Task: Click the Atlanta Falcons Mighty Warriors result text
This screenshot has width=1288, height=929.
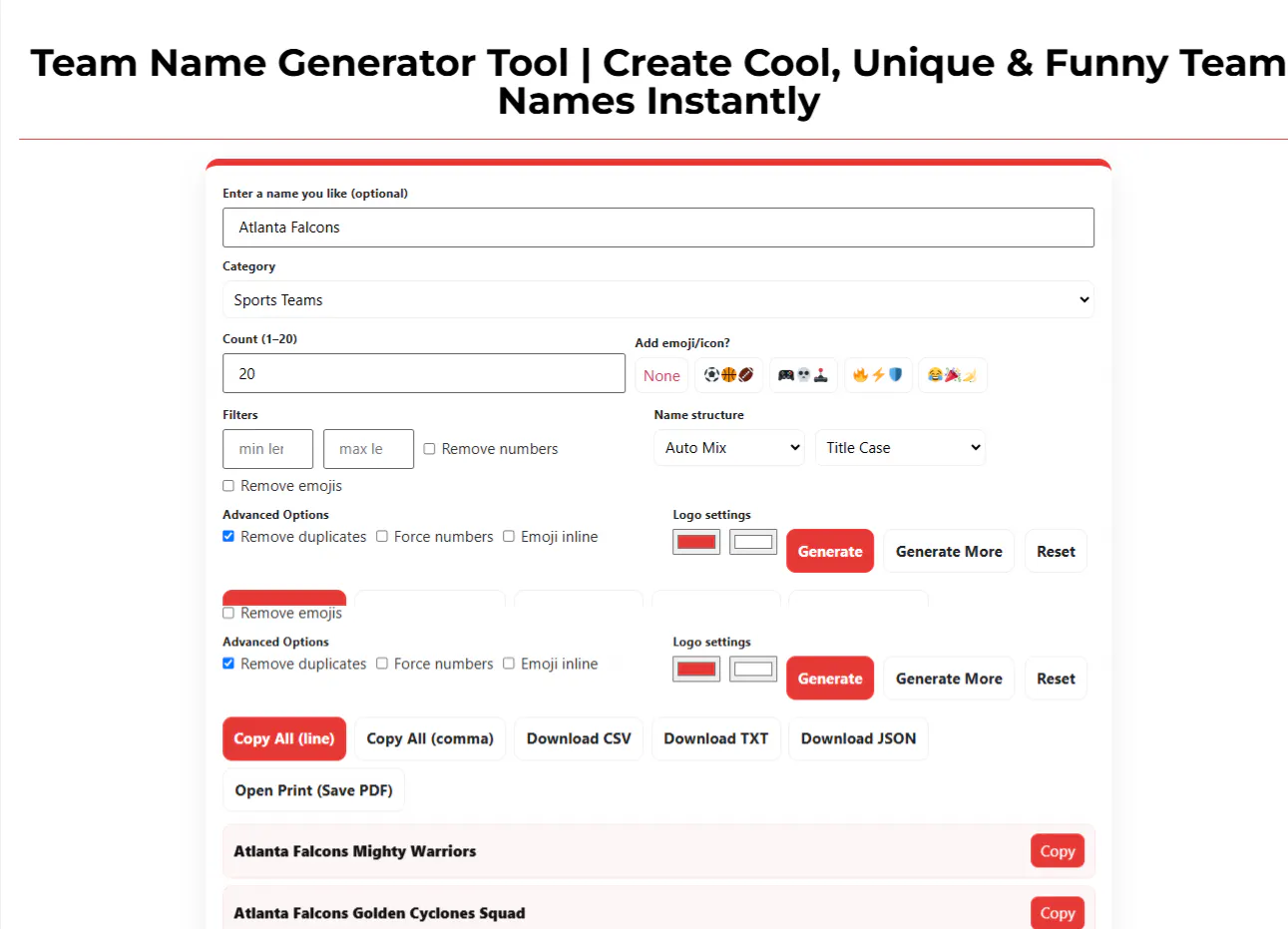Action: click(x=355, y=851)
